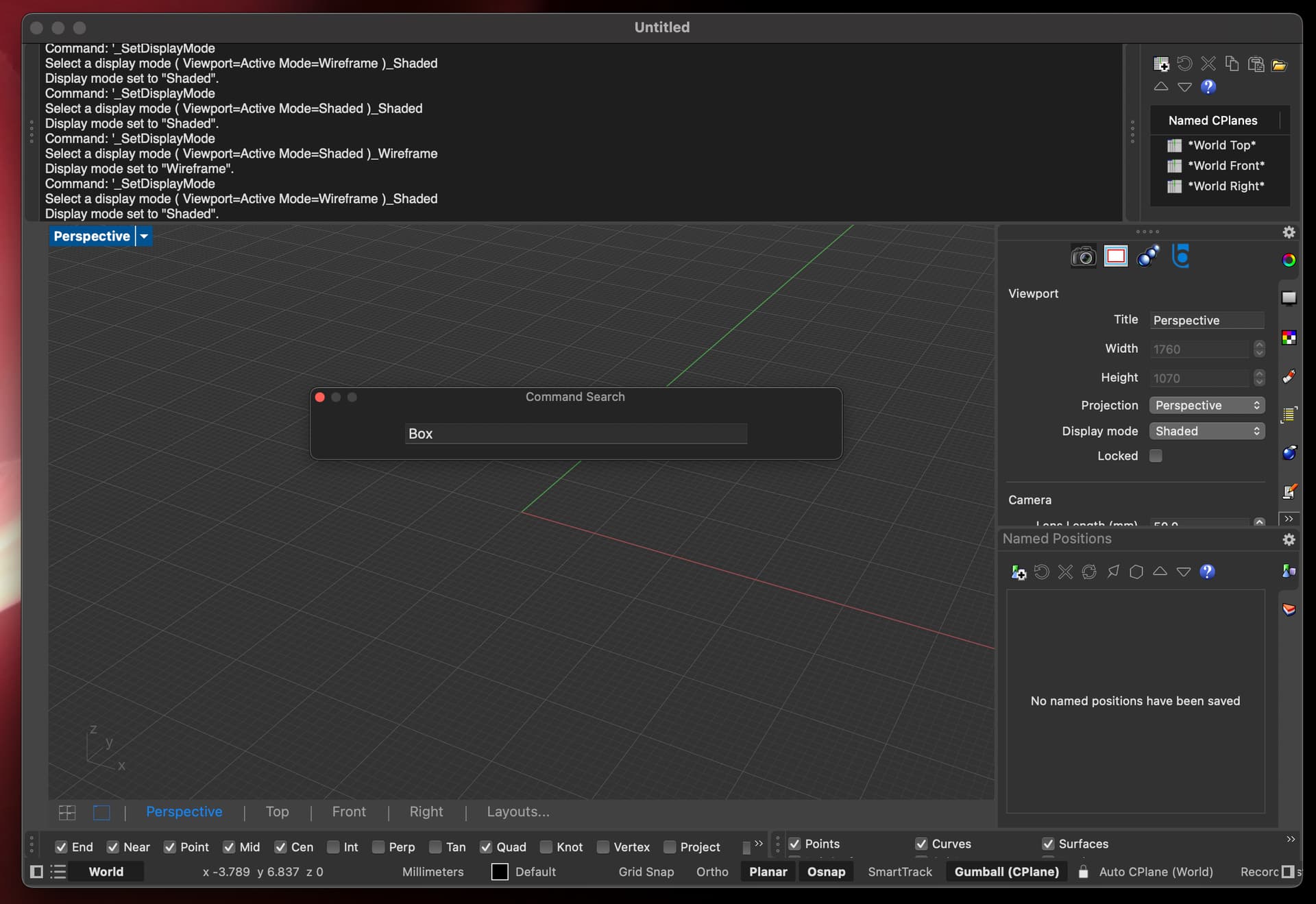
Task: Disable the Quad object snap checkbox
Action: 486,847
